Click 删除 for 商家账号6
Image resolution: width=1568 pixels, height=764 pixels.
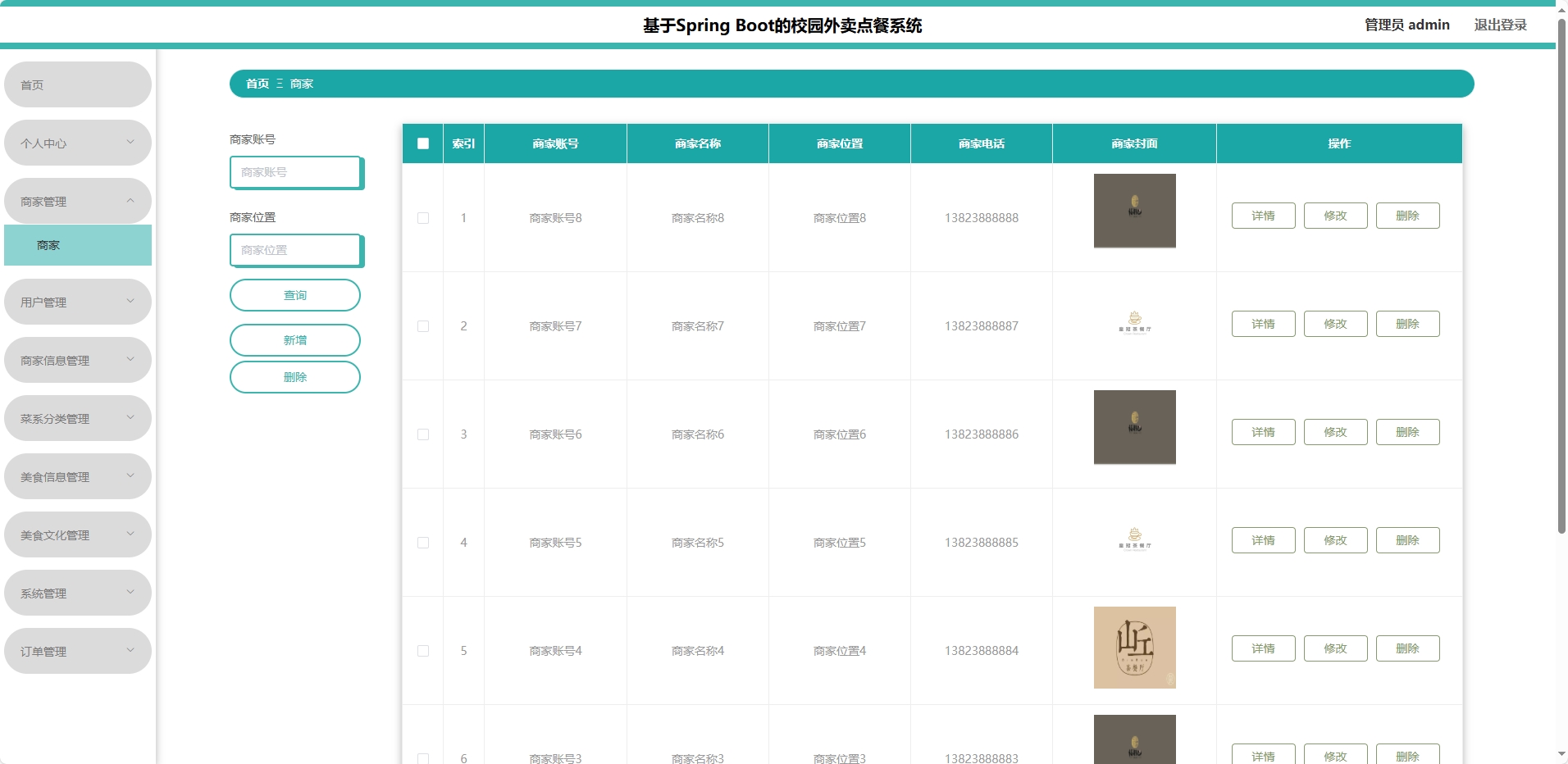[x=1408, y=432]
